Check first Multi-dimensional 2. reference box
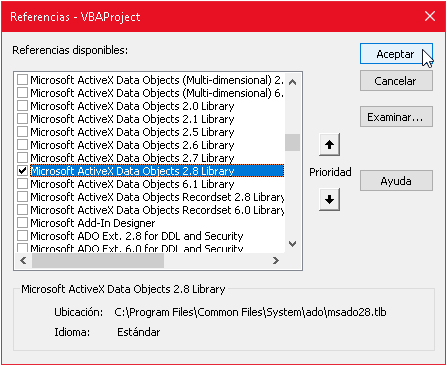Viewport: 447px width, 366px height. (22, 80)
